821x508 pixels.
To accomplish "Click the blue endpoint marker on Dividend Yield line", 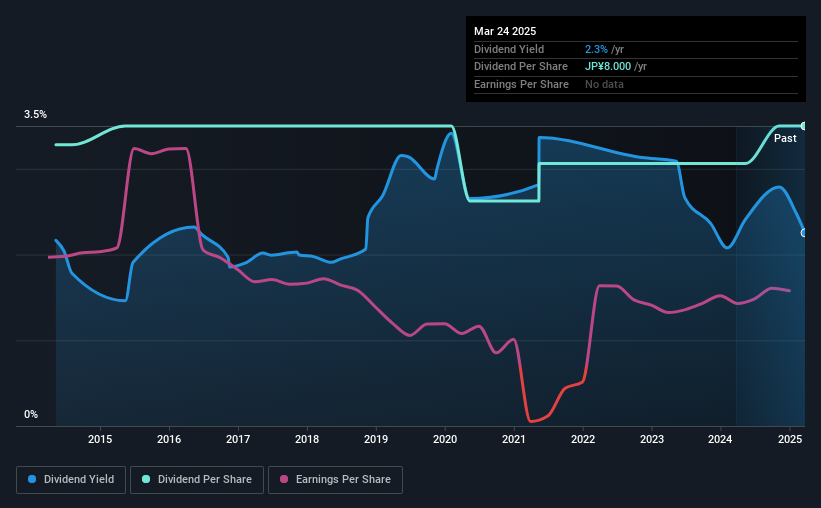I will (804, 233).
